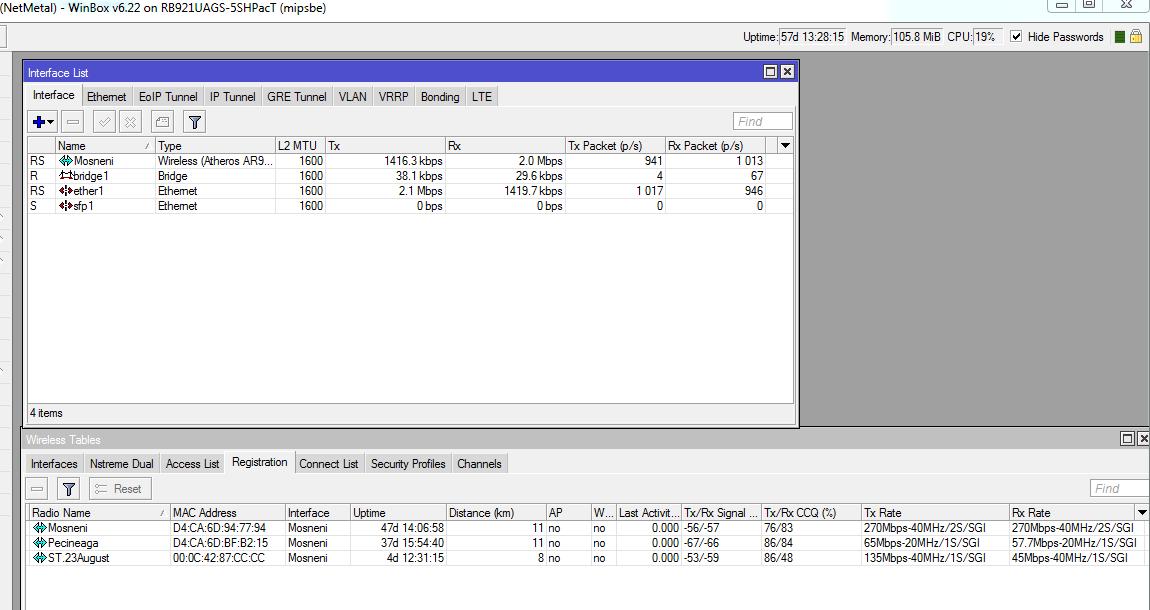Click the comment button in Interface List toolbar
The image size is (1150, 610).
[x=163, y=122]
